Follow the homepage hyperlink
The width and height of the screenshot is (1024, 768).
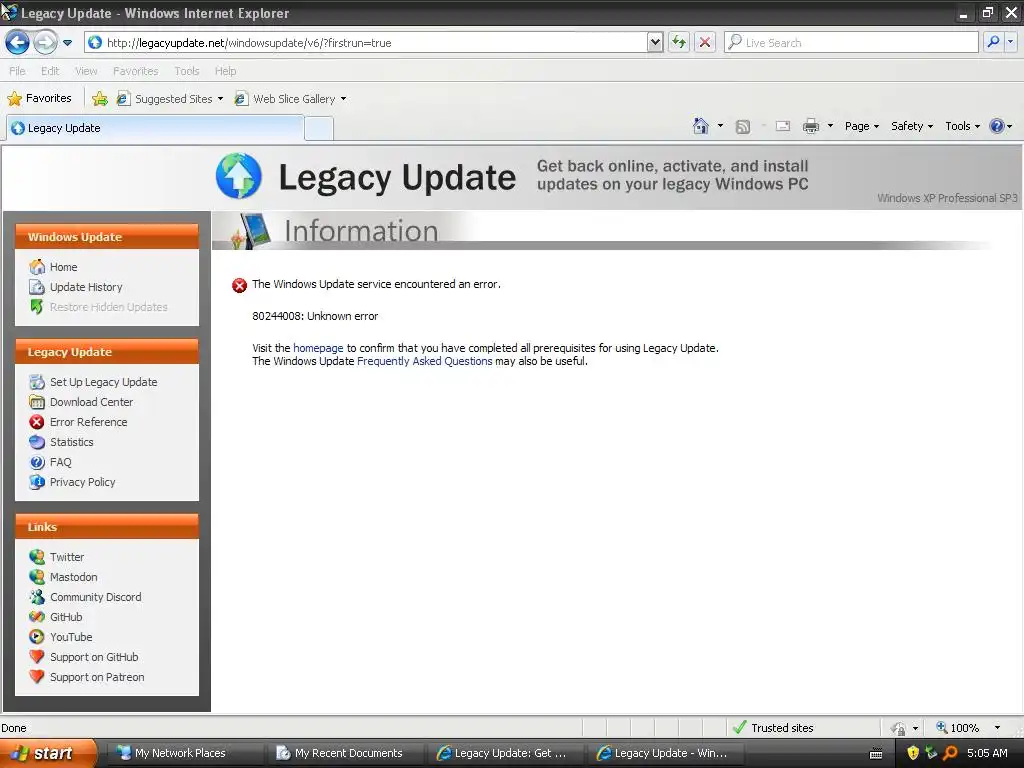318,348
